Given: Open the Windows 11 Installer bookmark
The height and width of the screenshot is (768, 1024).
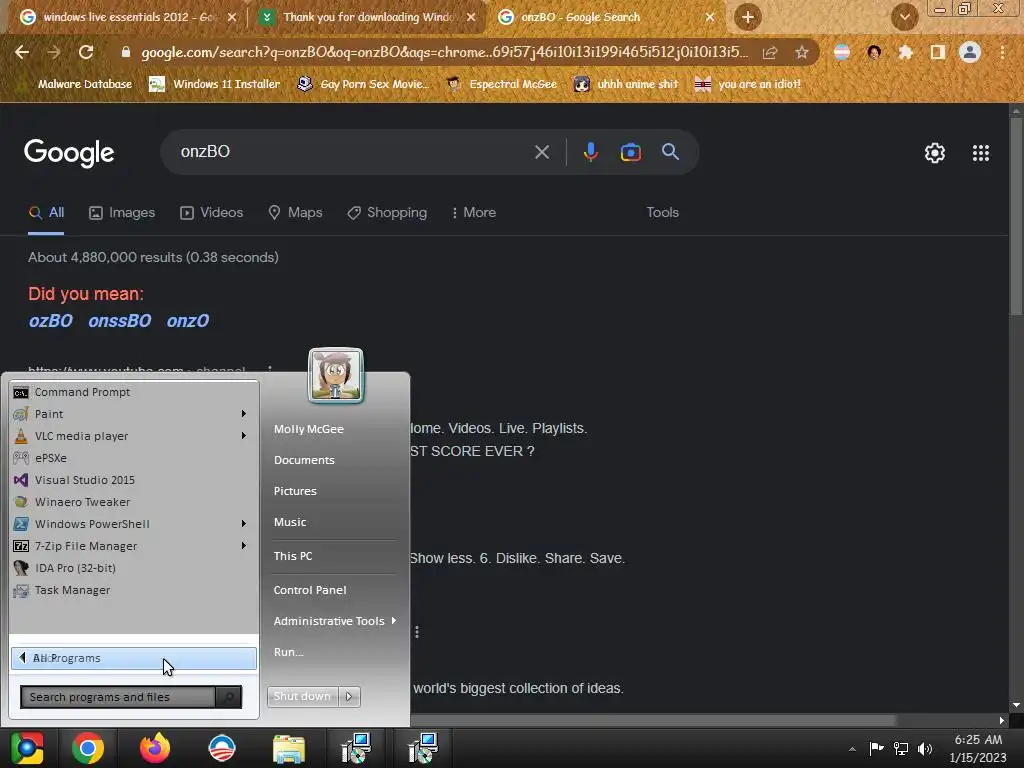Looking at the screenshot, I should pyautogui.click(x=214, y=84).
